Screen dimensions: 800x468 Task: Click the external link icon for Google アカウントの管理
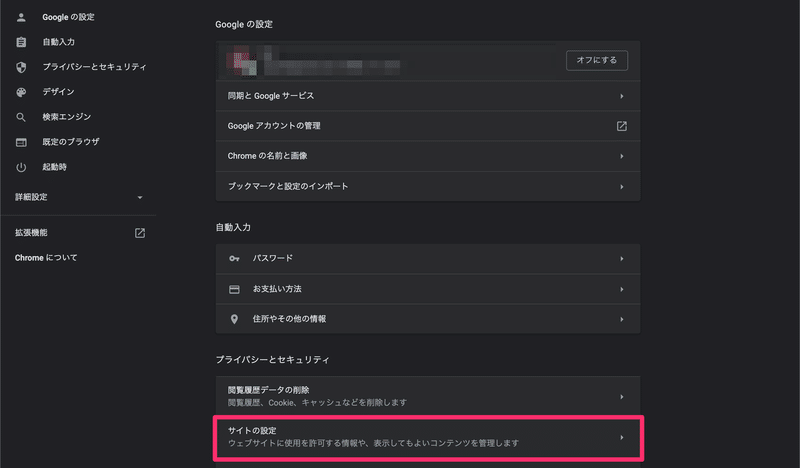point(621,126)
